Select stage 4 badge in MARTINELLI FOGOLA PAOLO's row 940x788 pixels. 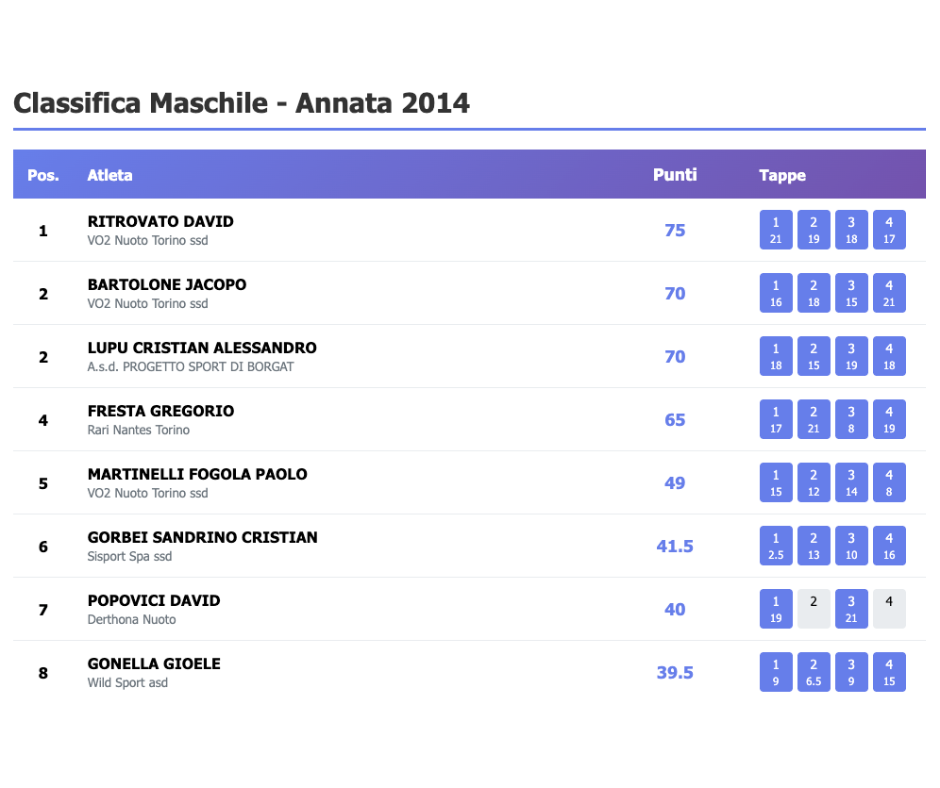coord(889,482)
